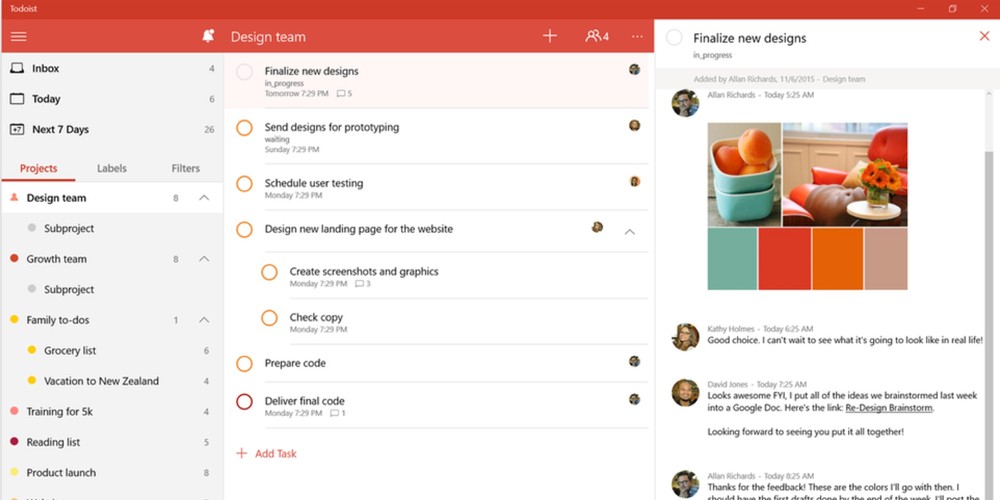Check off Finalize new designs in details panel

[674, 38]
